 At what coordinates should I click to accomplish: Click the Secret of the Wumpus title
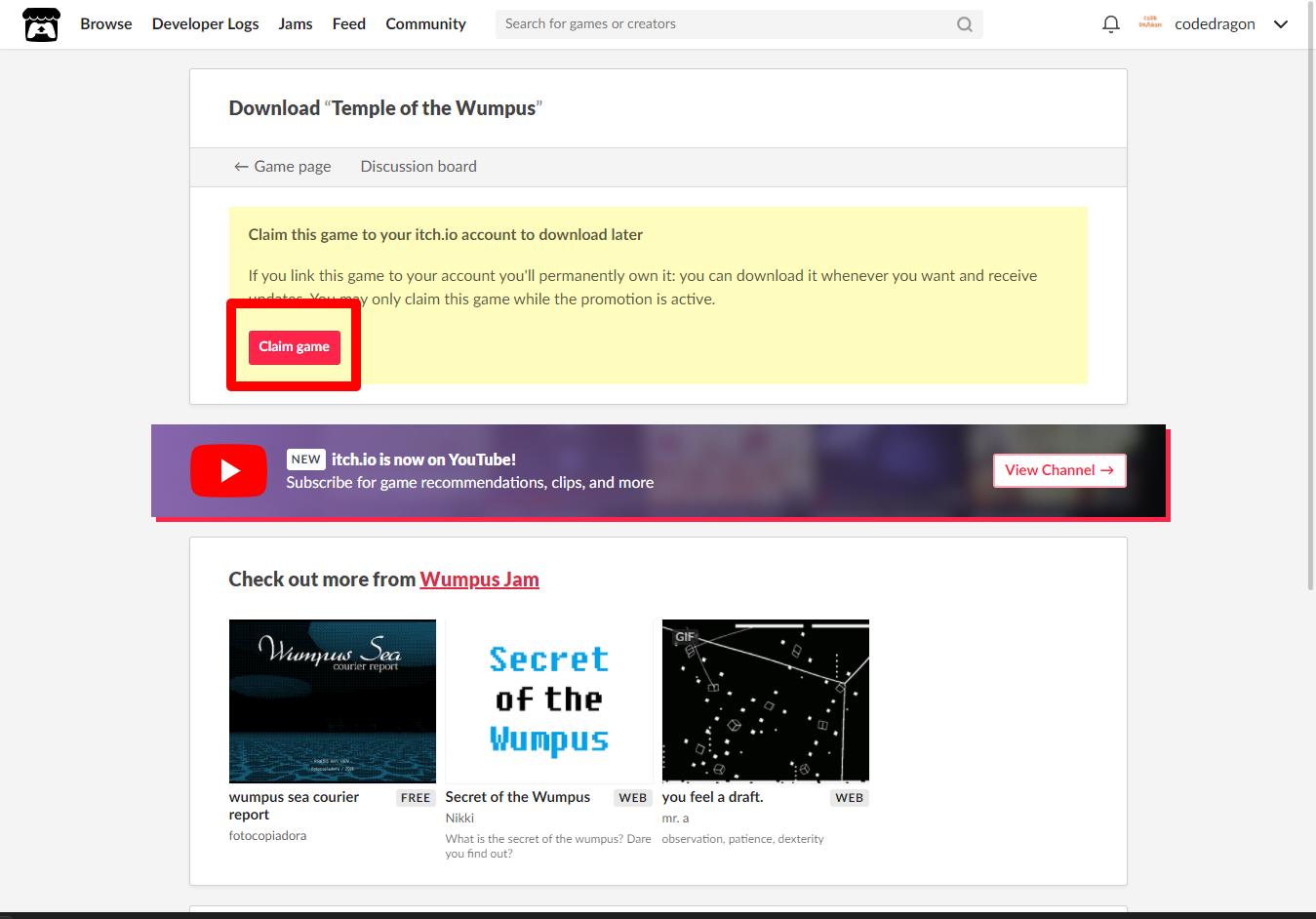click(518, 797)
